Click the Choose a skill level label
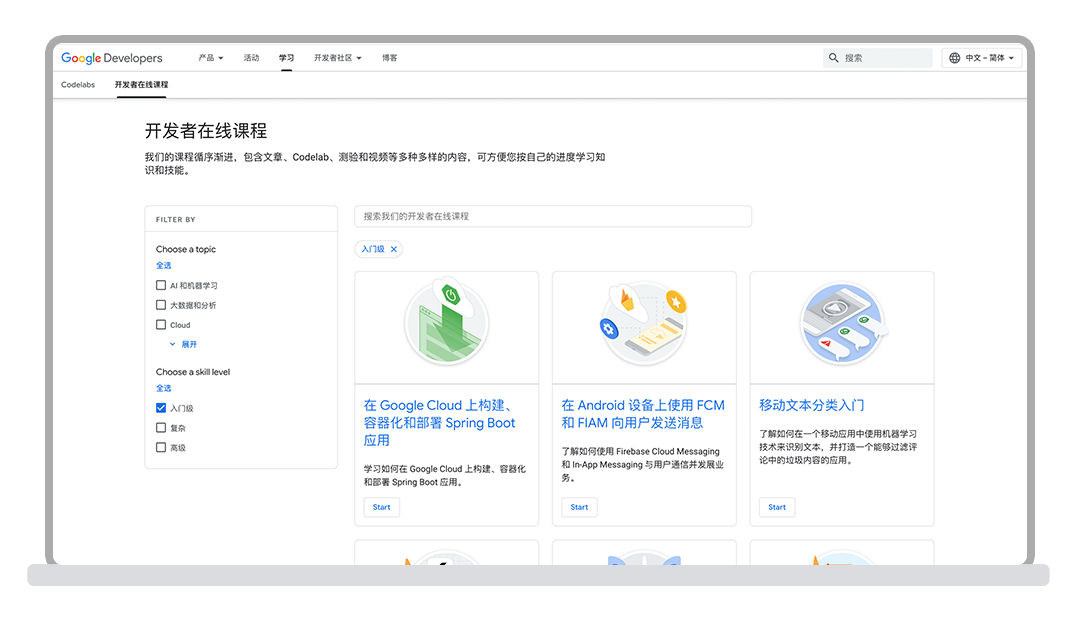 (193, 372)
